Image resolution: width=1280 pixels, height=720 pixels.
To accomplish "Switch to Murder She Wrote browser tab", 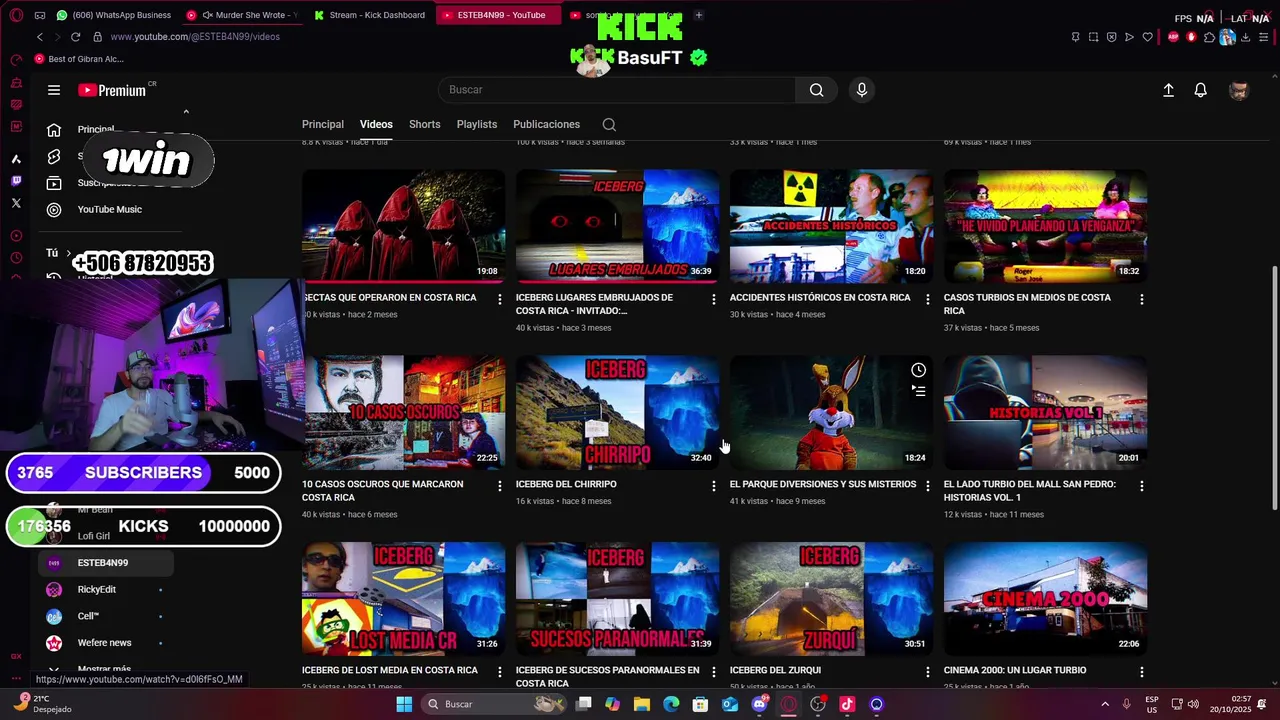I will coord(243,15).
